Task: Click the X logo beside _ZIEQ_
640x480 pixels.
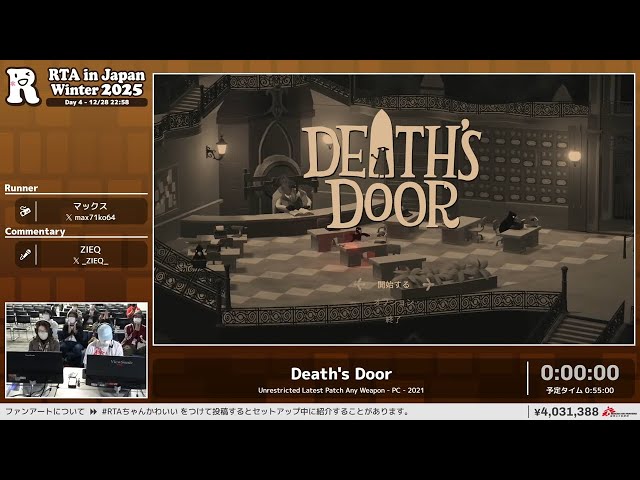Action: coord(76,261)
